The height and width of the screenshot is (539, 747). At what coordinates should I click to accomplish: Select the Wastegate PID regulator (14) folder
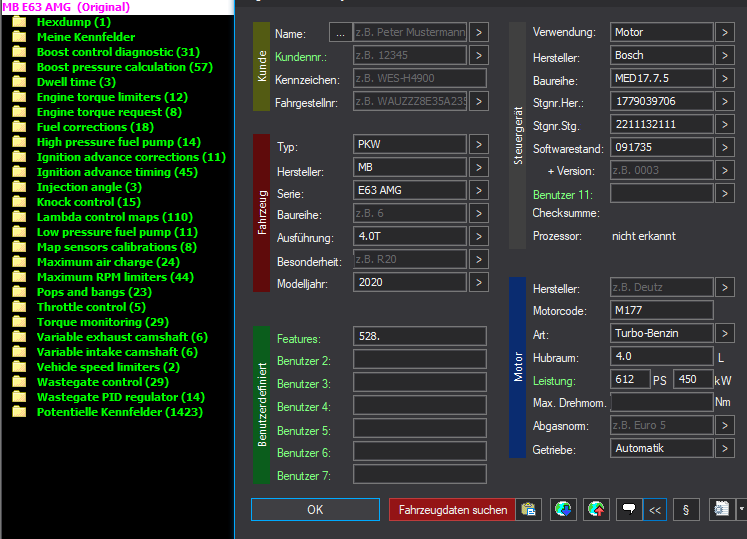[121, 397]
